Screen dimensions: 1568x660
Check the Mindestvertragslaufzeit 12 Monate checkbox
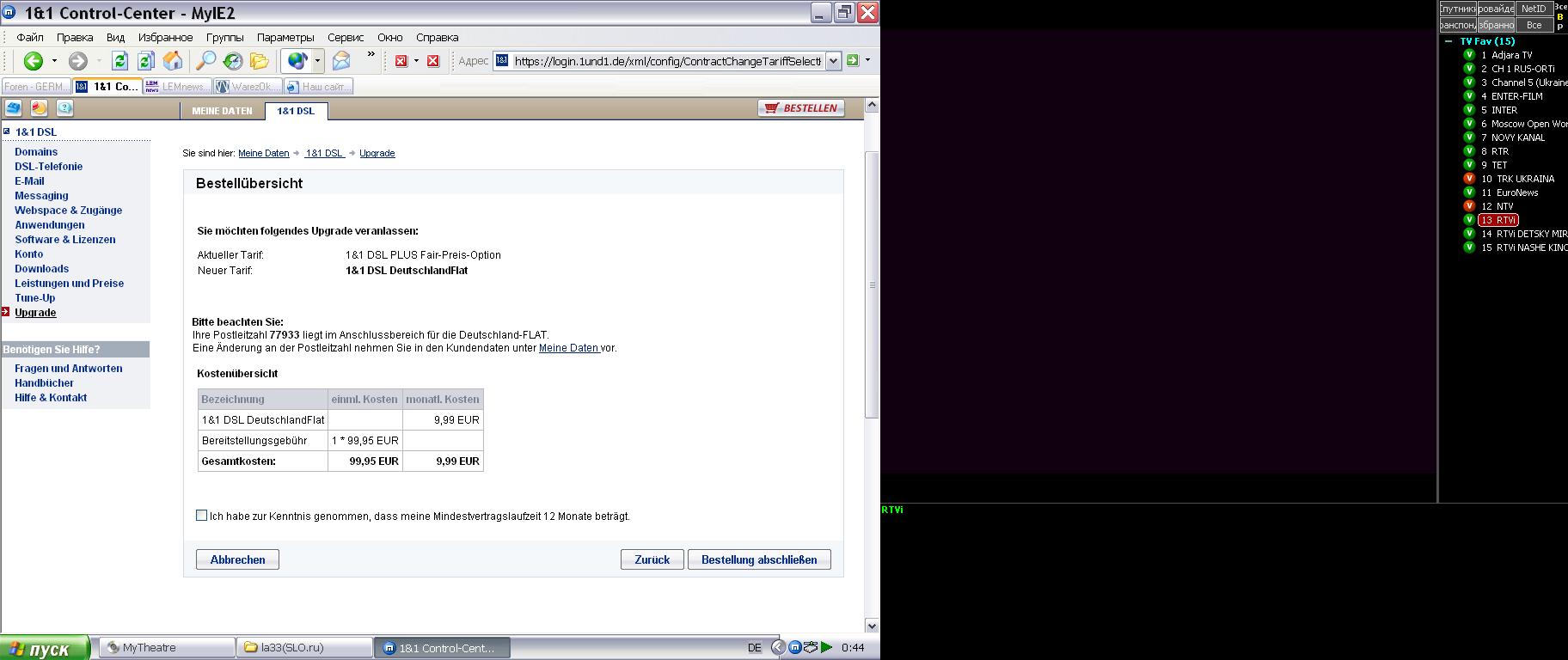point(201,516)
